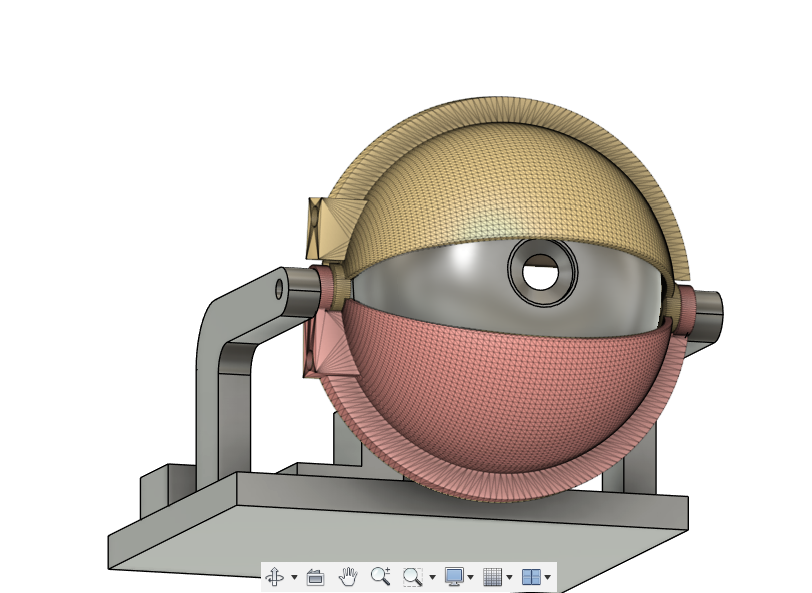Open the Grid and Snaps dropdown arrow
This screenshot has height=593, width=812.
point(509,577)
